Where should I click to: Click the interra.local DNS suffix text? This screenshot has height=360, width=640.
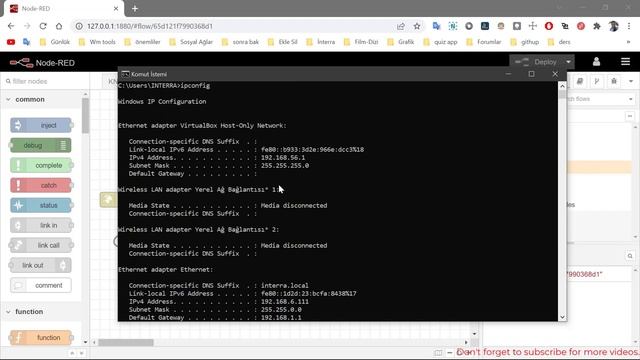284,285
